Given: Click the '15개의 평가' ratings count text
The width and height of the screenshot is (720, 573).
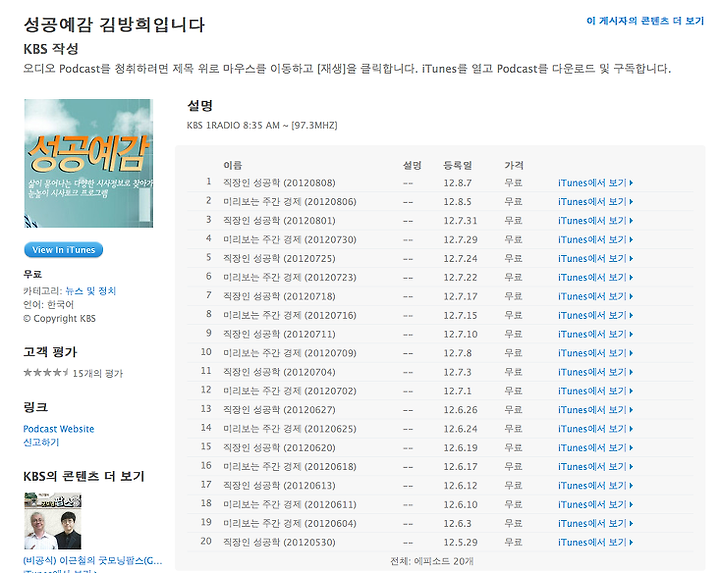Looking at the screenshot, I should (98, 373).
